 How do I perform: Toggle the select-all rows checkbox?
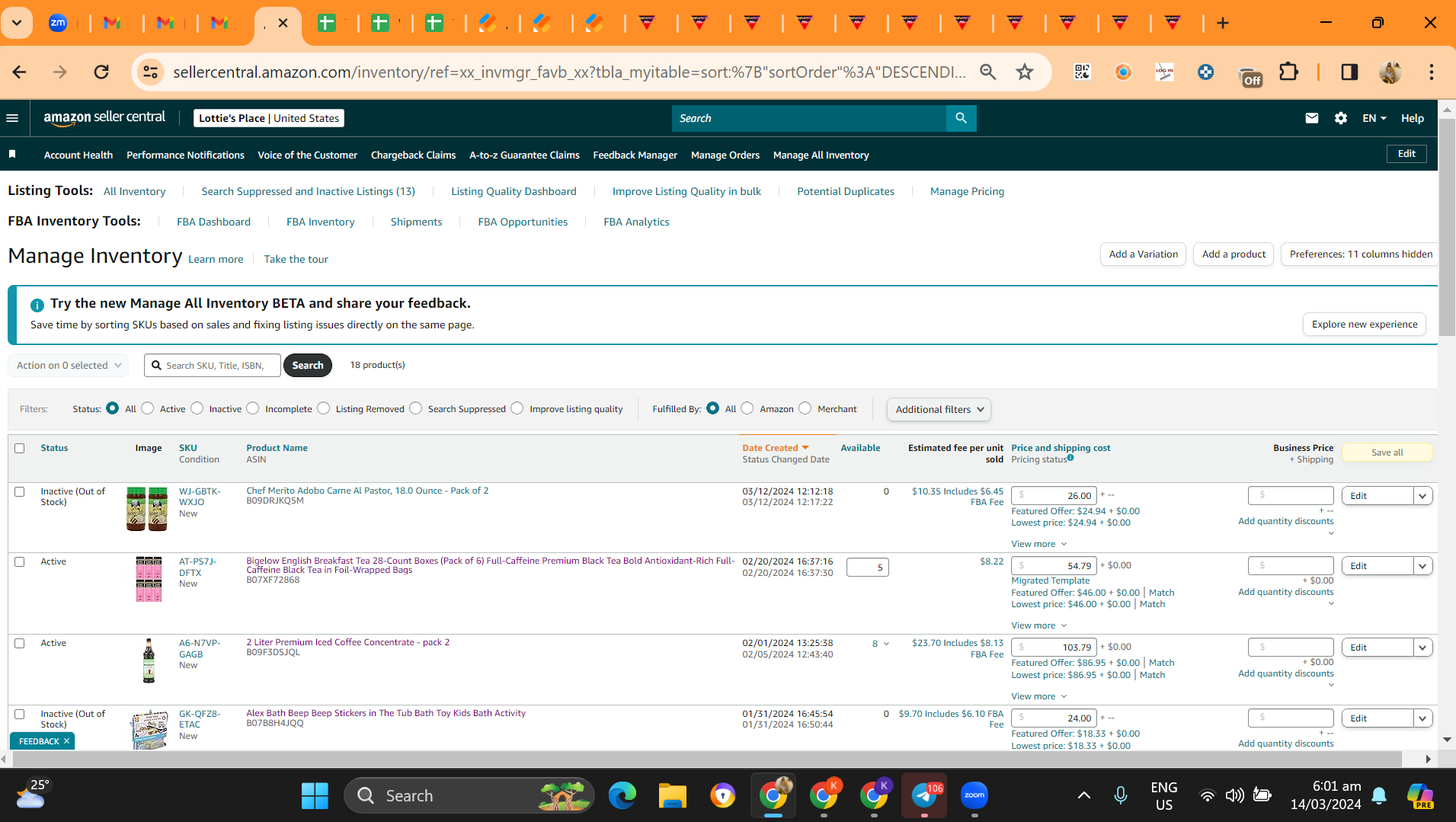point(20,448)
